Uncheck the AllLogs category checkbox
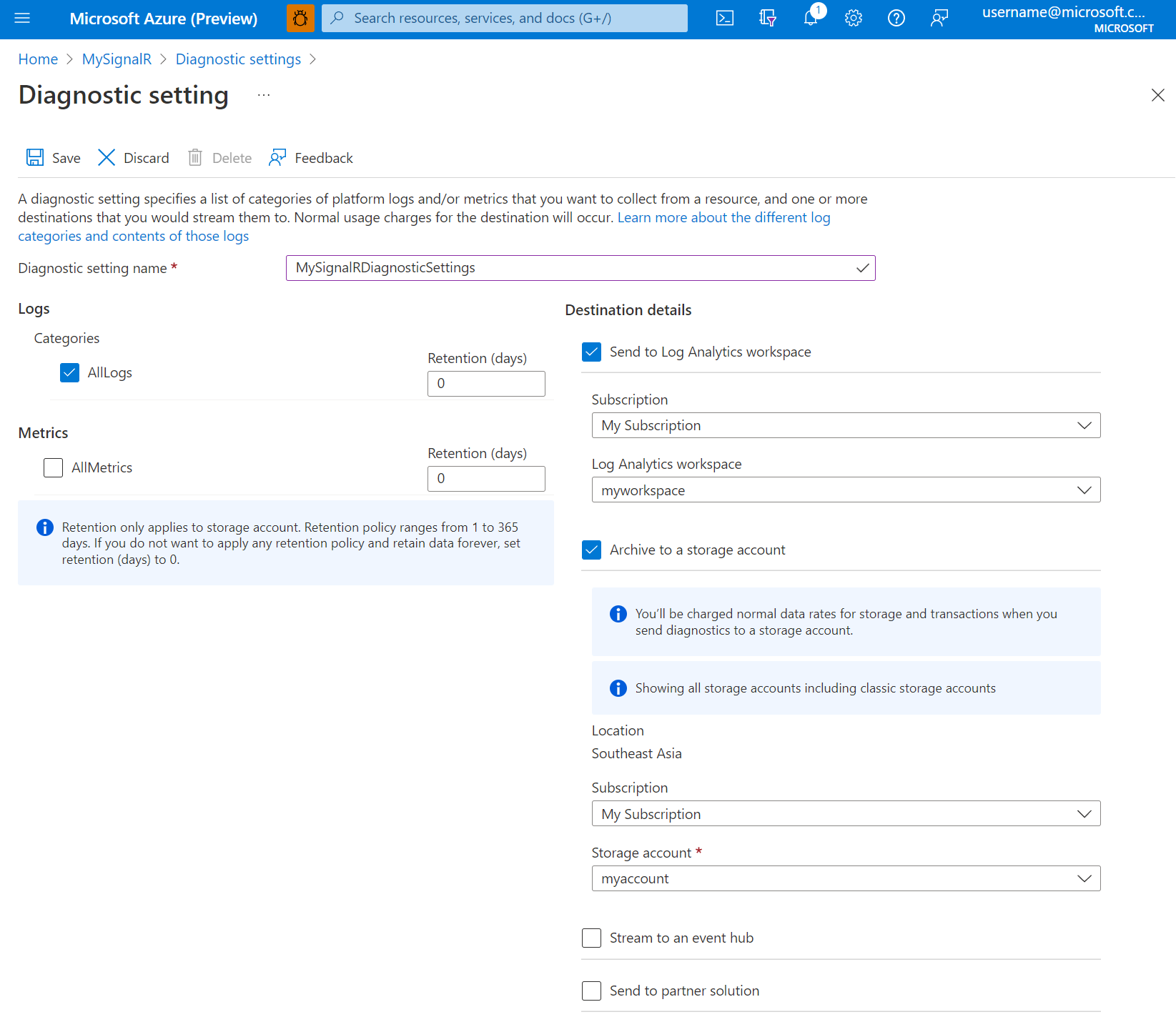This screenshot has height=1032, width=1176. point(70,373)
